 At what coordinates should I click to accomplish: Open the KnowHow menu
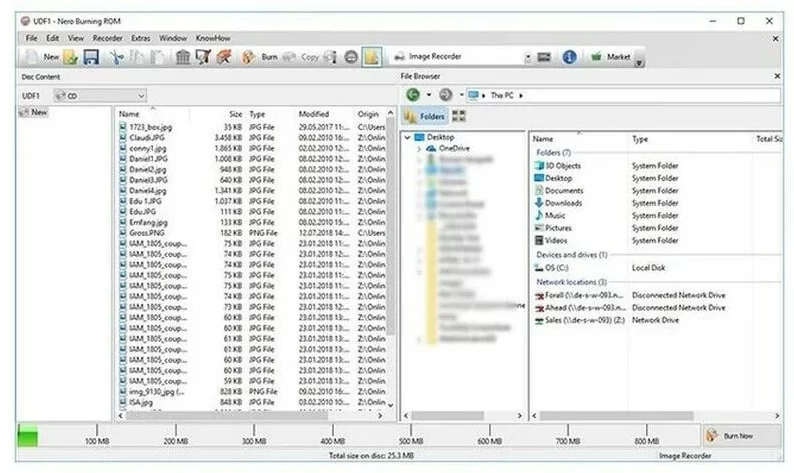coord(213,38)
